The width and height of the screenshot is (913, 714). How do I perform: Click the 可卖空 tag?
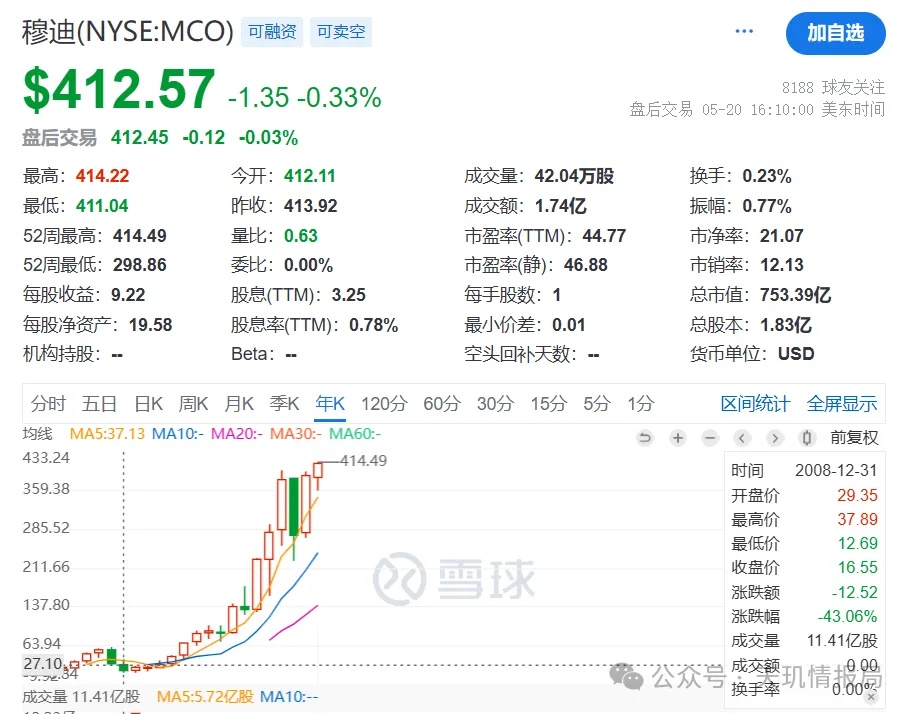(x=341, y=31)
